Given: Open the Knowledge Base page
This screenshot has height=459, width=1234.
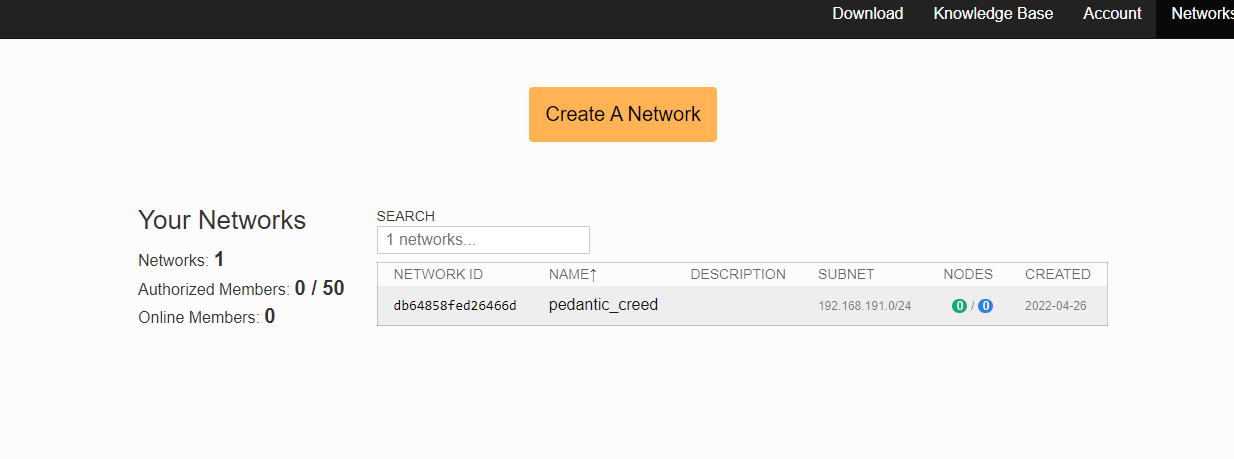Looking at the screenshot, I should coord(993,14).
